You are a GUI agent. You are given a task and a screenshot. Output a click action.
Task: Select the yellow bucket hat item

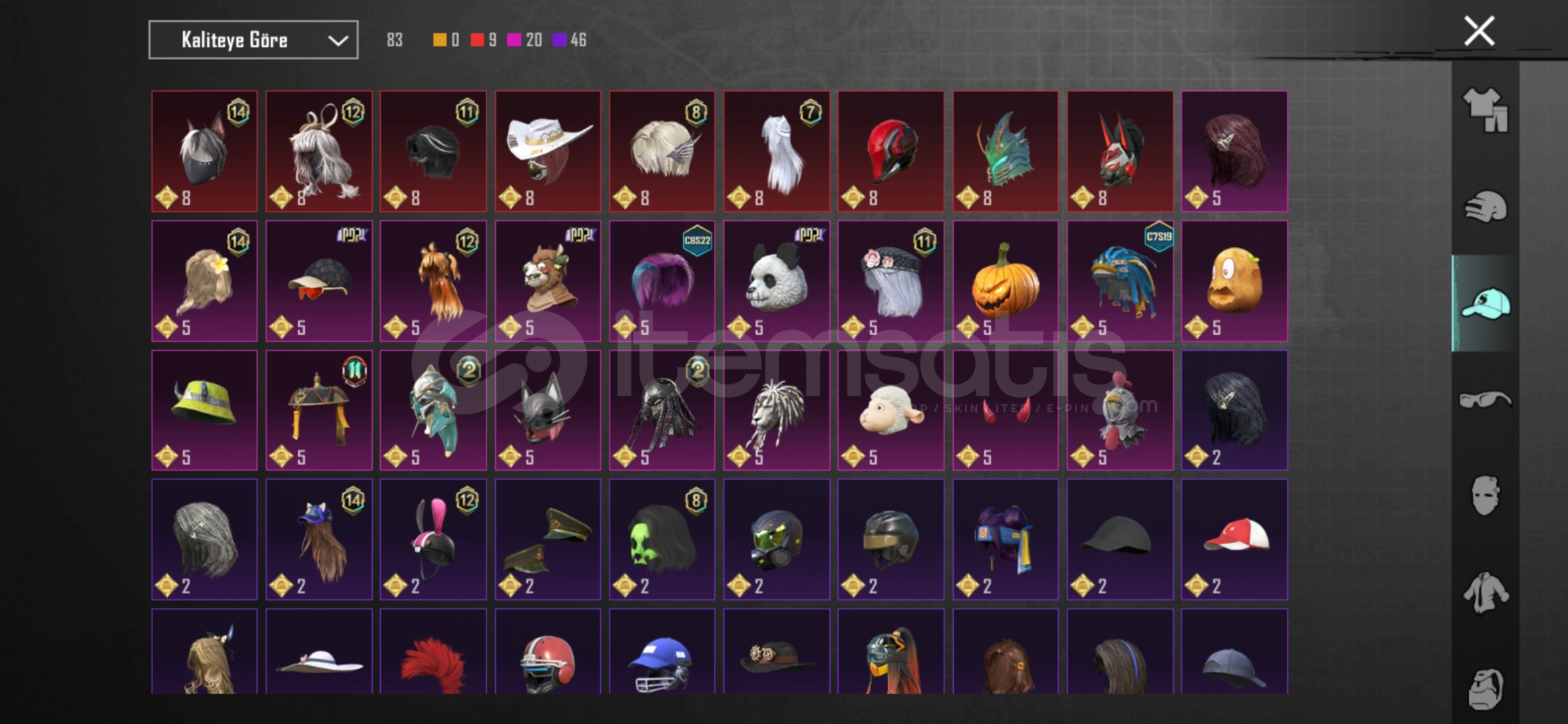(204, 410)
